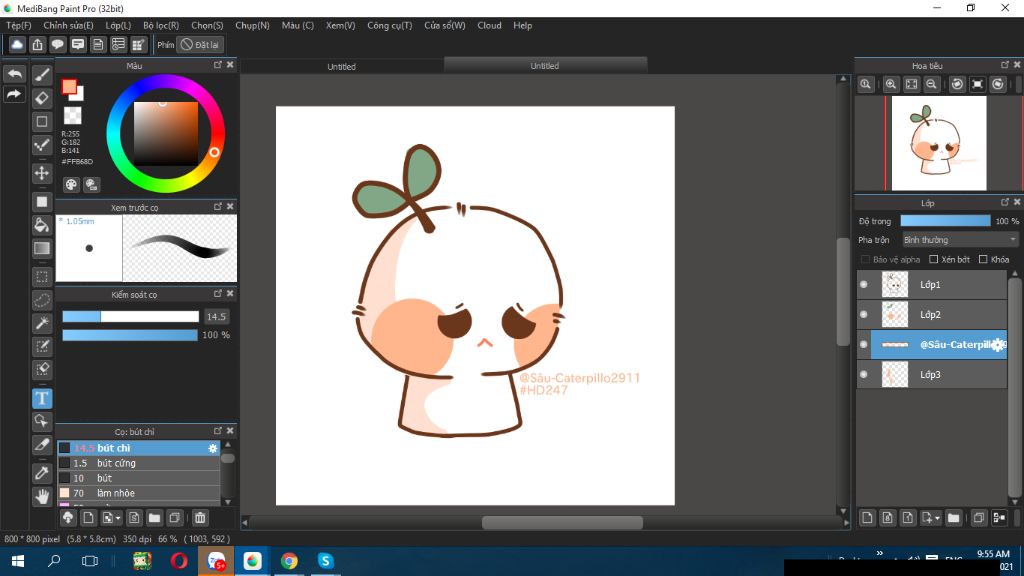Image resolution: width=1024 pixels, height=576 pixels.
Task: Select the Lớp3 layer row
Action: point(932,375)
